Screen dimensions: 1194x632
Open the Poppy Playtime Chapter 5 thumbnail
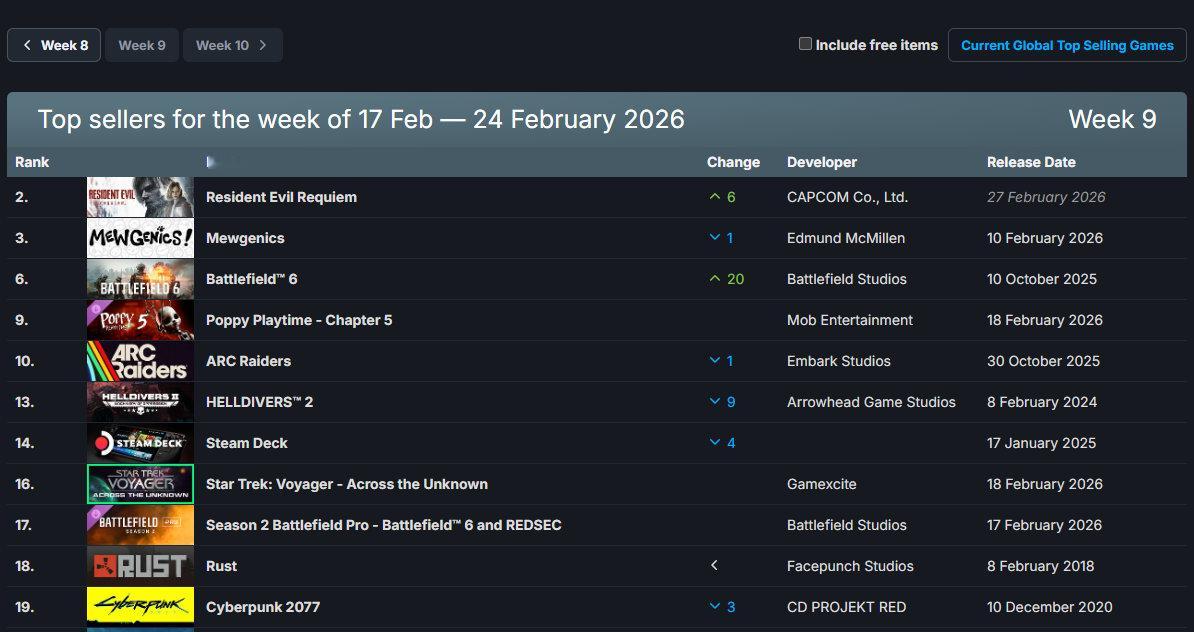[140, 321]
